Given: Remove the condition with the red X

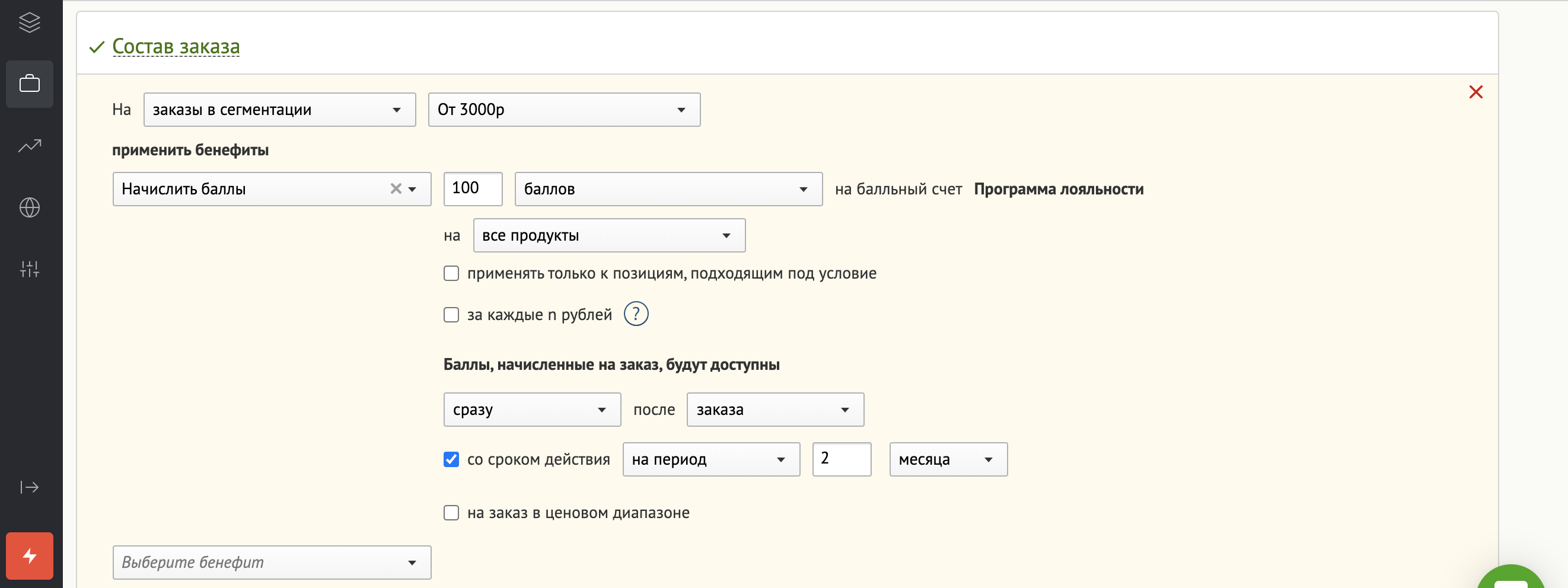Looking at the screenshot, I should (x=1475, y=92).
